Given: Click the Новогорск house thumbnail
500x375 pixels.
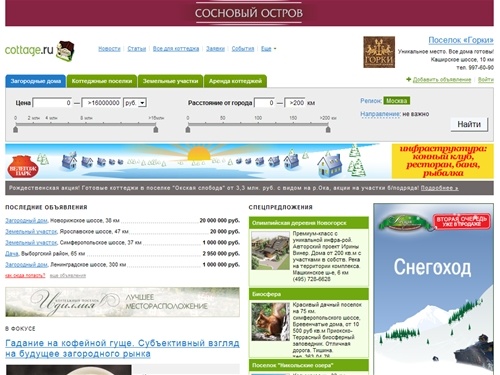Looking at the screenshot, I should [x=270, y=251].
